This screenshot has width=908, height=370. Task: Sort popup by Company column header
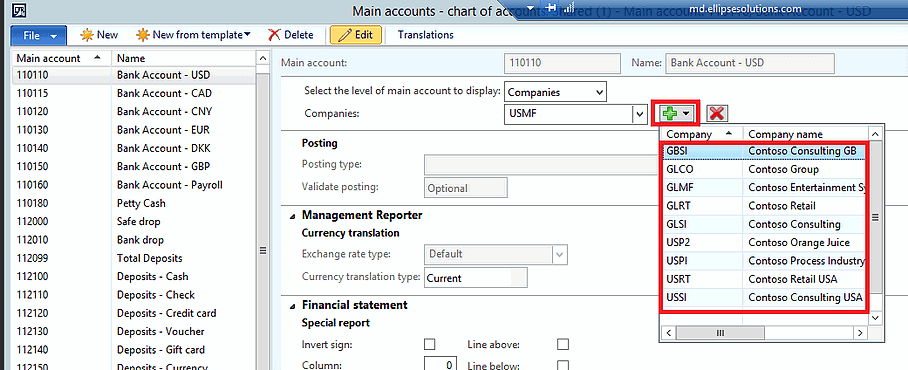[702, 134]
